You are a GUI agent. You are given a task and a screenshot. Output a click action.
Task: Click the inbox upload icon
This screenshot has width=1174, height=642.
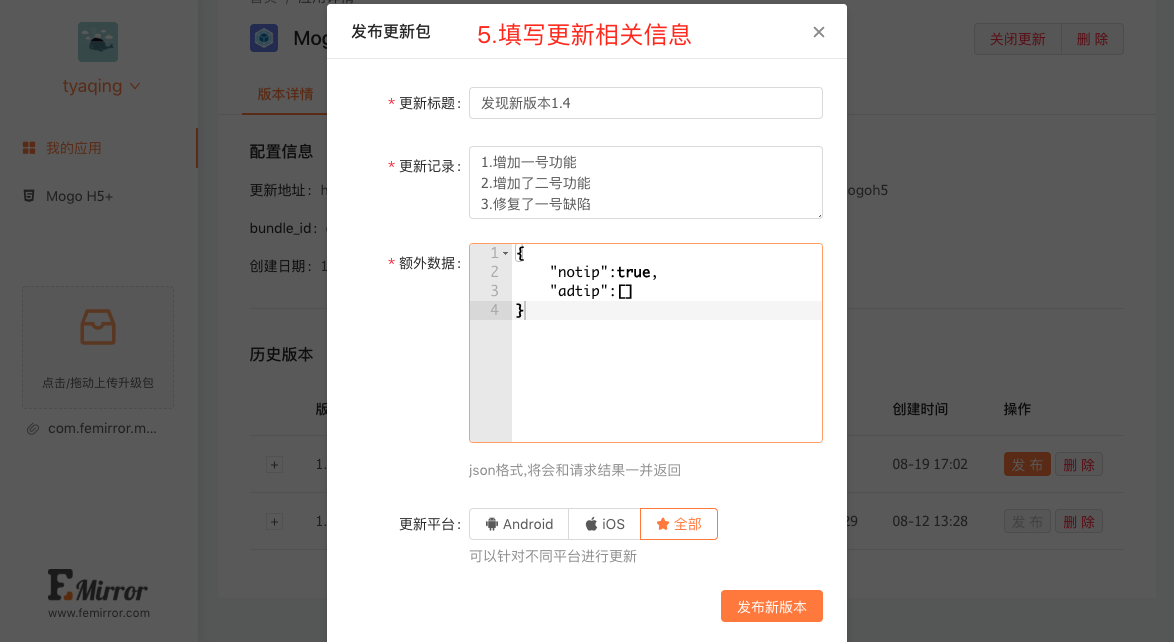[x=98, y=328]
